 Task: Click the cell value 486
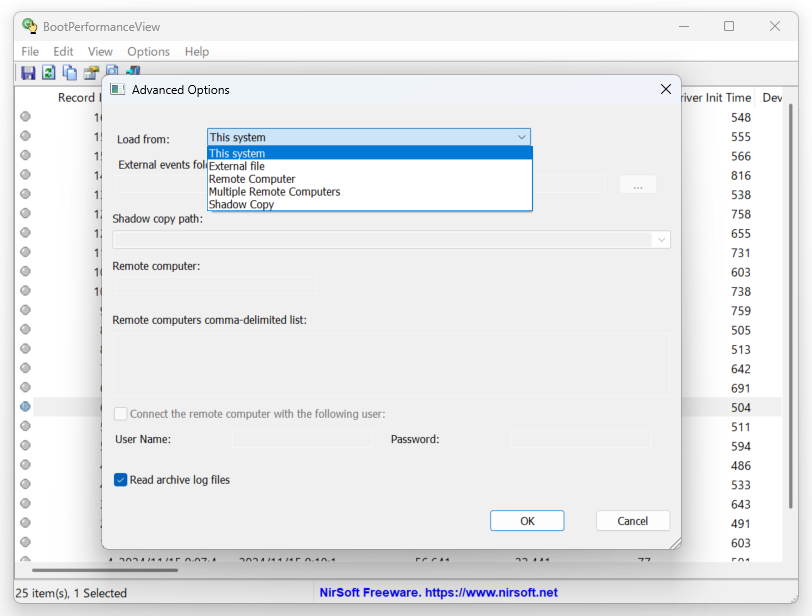[741, 465]
